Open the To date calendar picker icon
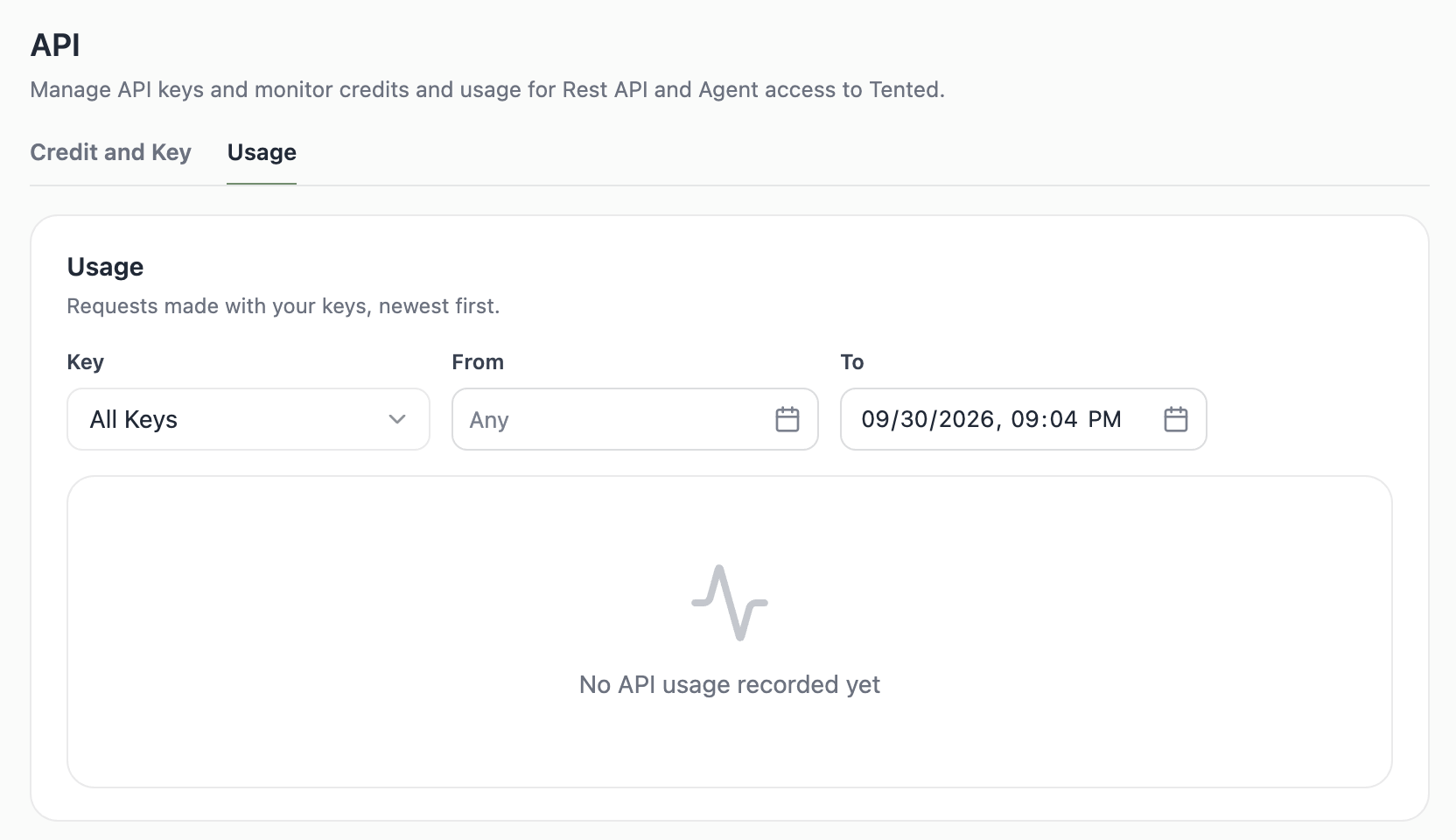 (x=1176, y=419)
